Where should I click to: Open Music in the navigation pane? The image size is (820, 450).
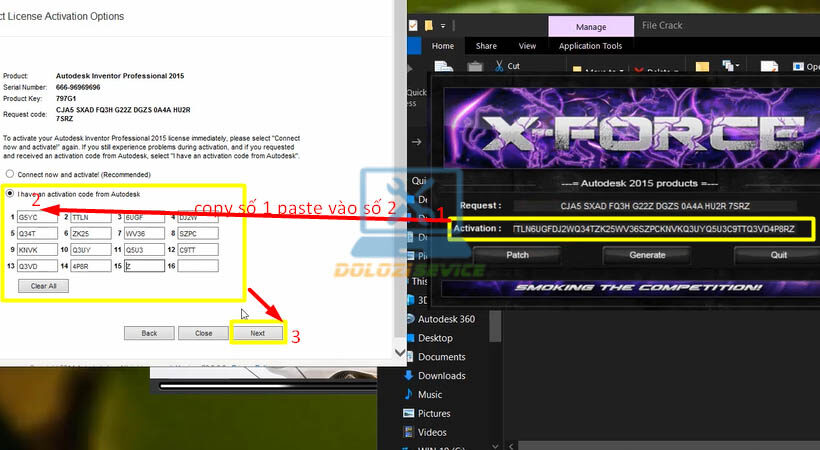pos(430,394)
